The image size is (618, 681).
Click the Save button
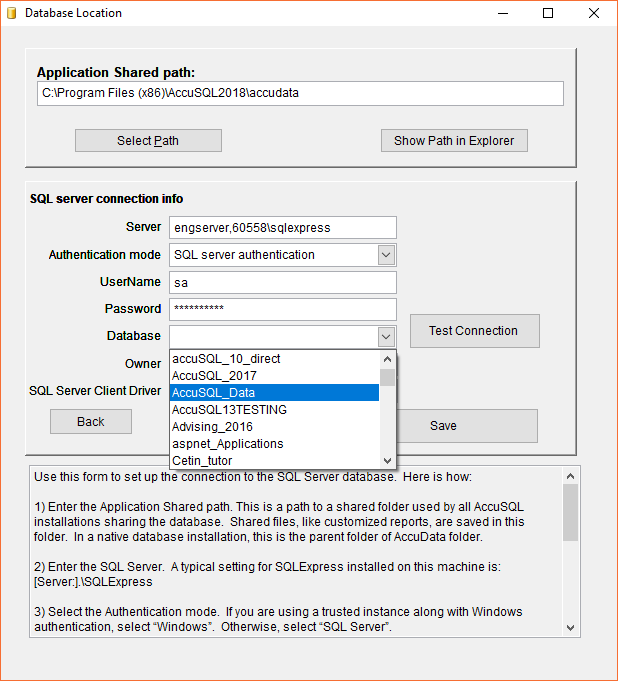tap(467, 426)
